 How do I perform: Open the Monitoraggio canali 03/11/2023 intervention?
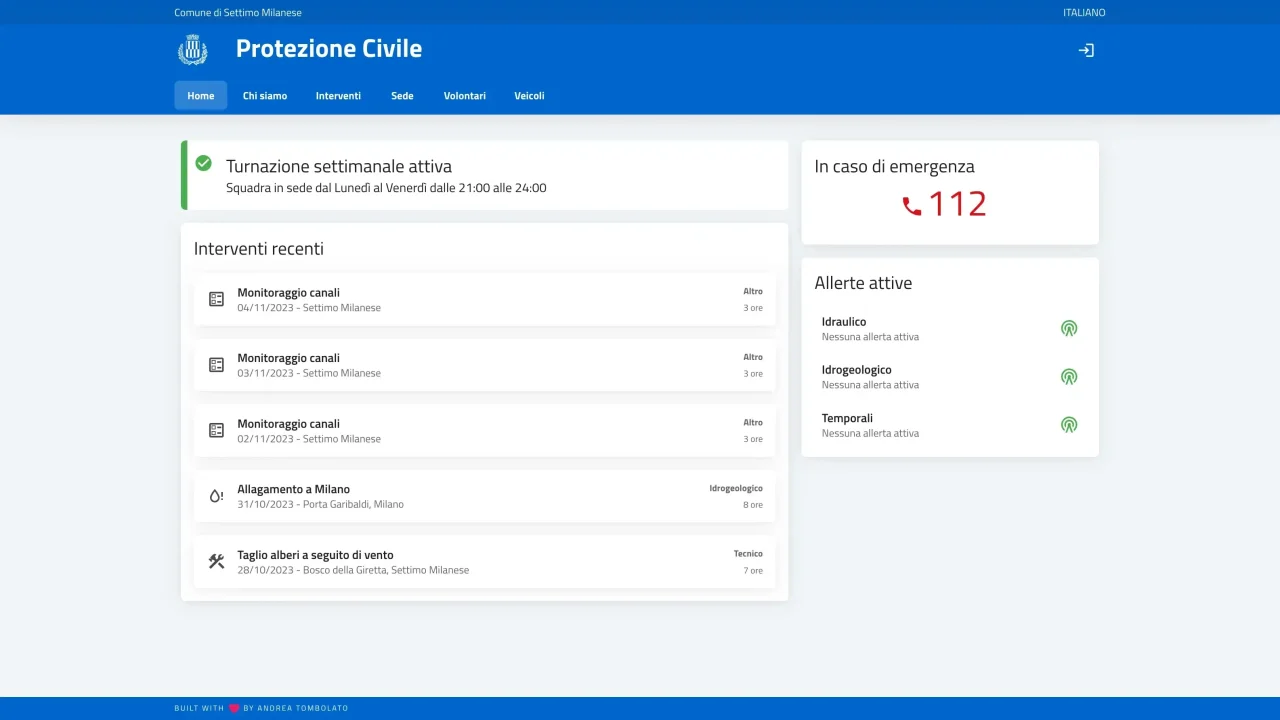(x=484, y=365)
